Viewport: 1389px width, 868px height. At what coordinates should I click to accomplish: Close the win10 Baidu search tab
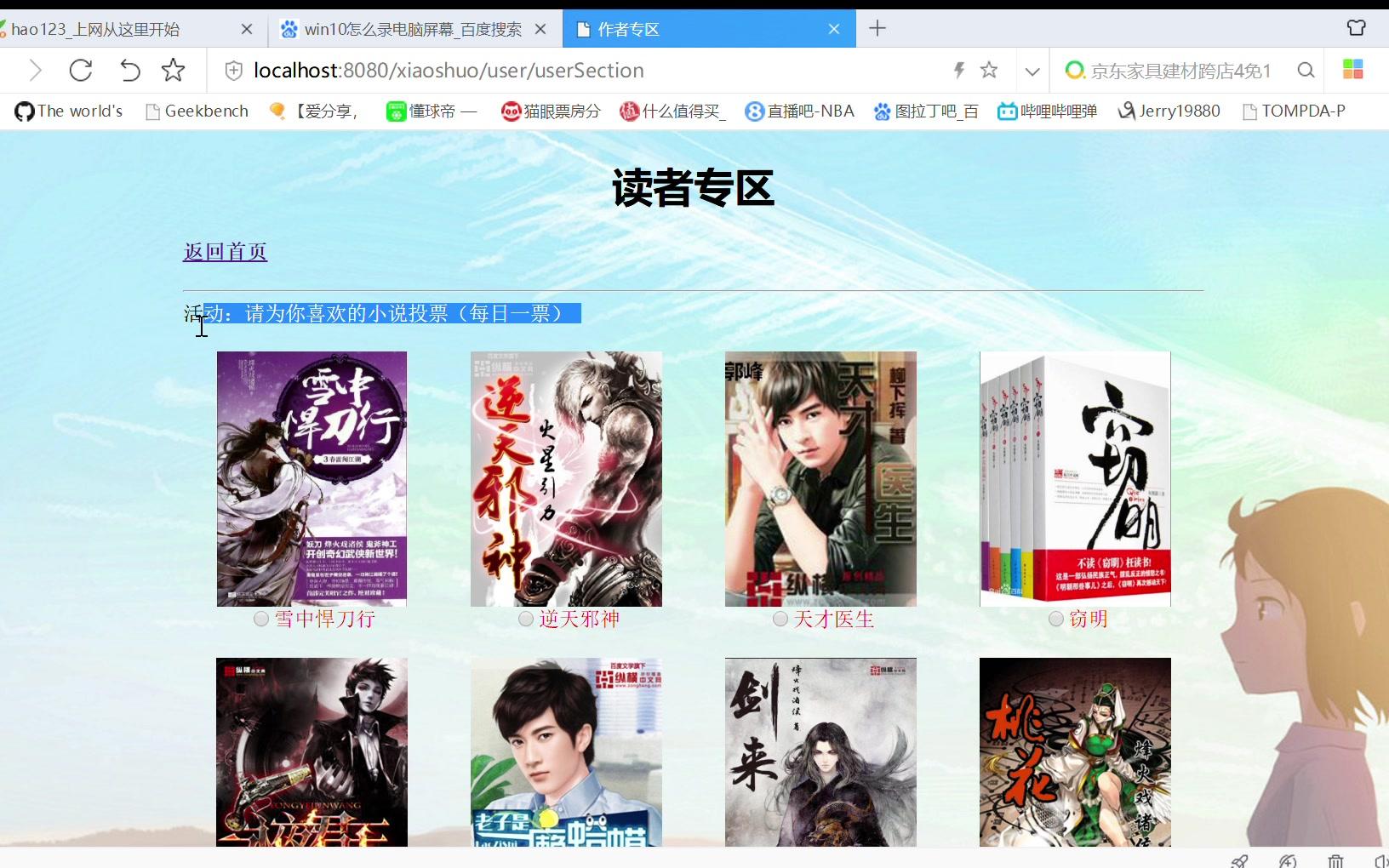pos(540,29)
